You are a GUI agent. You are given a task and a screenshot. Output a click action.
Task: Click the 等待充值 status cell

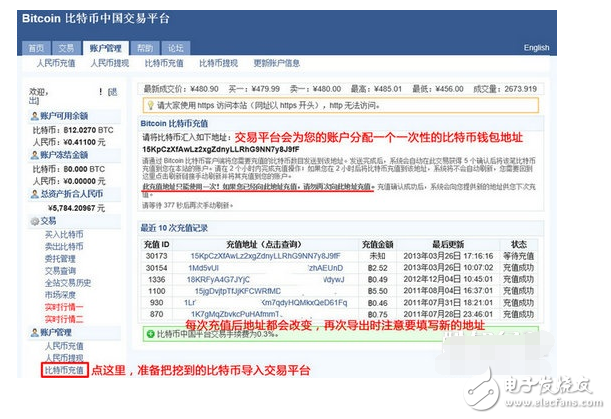pos(518,256)
